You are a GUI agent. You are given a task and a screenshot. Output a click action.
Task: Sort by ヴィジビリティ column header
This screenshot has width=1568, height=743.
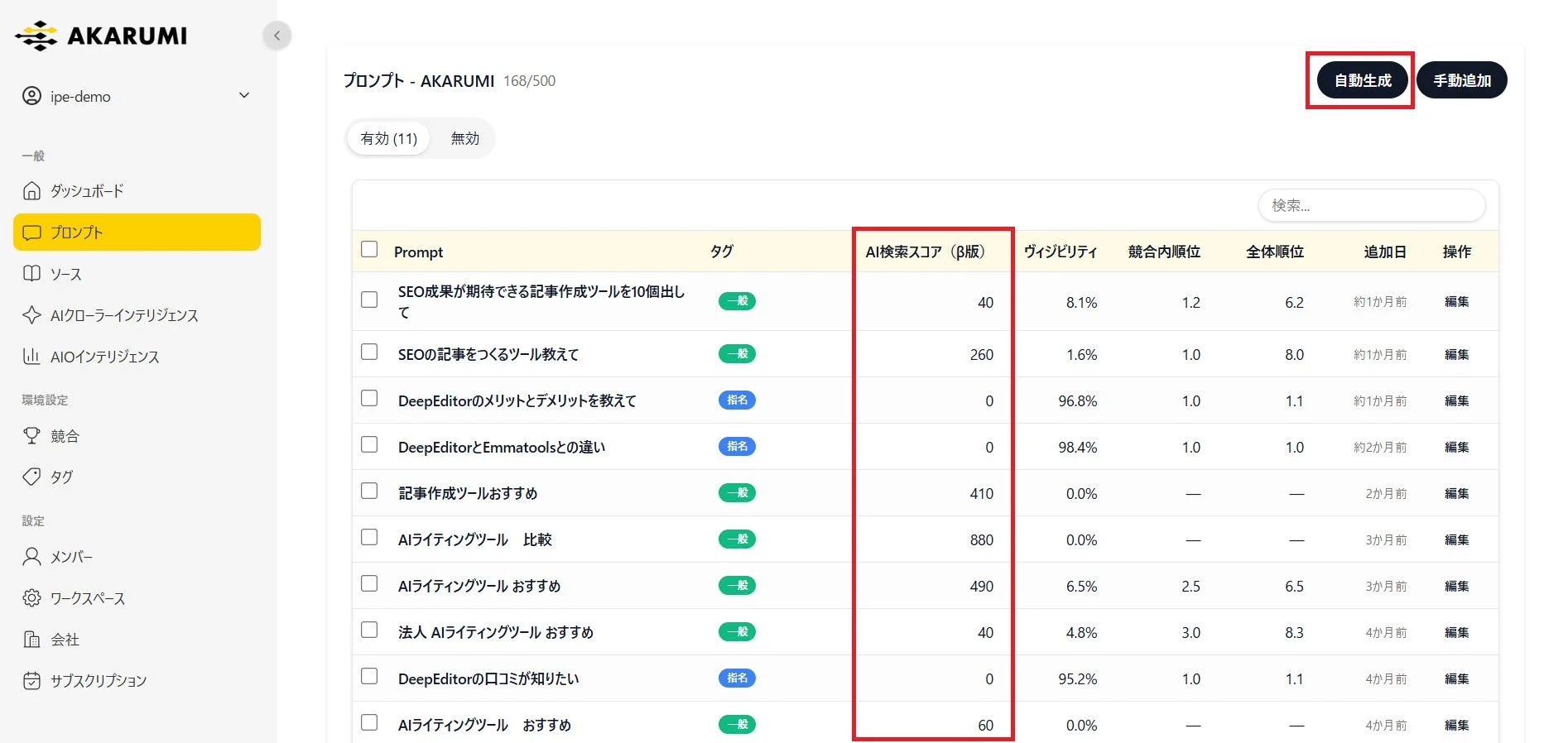(x=1061, y=252)
